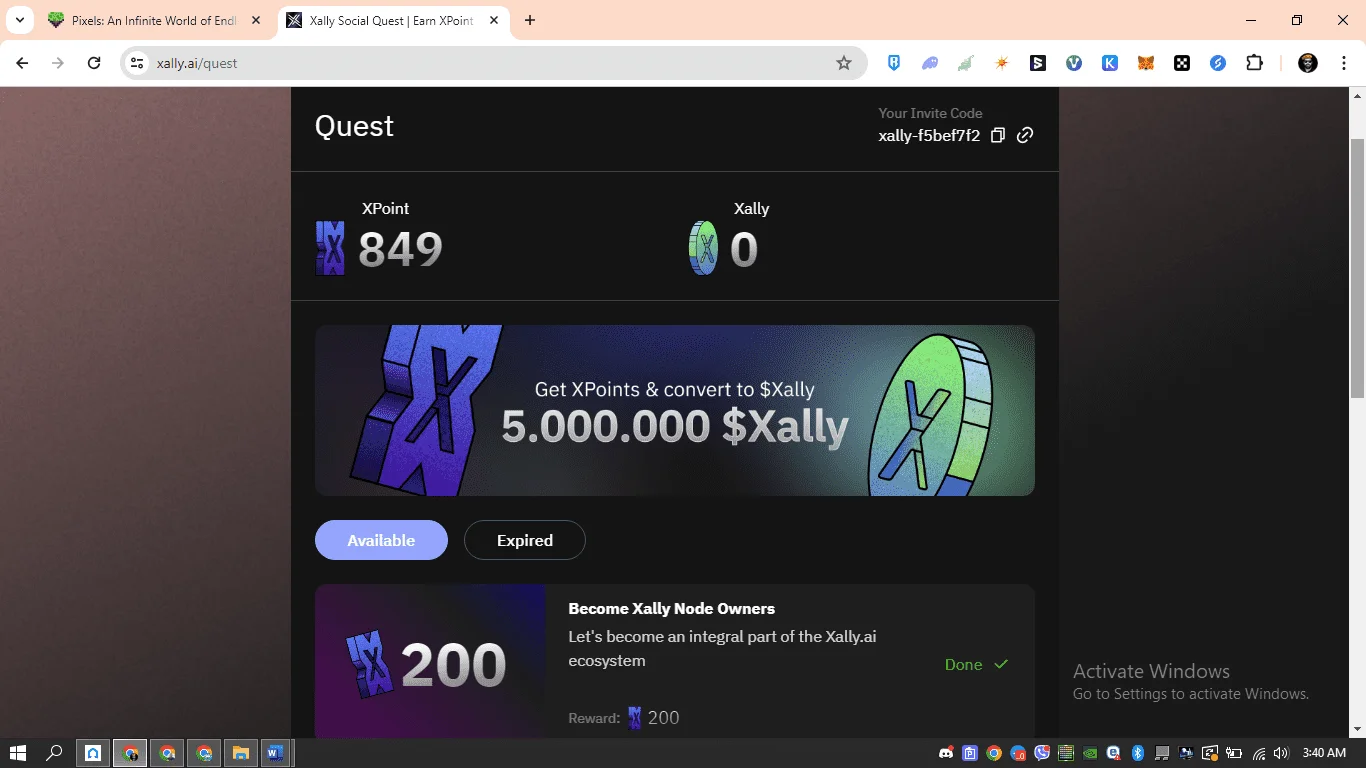The height and width of the screenshot is (768, 1366).
Task: Open the Windows Start menu
Action: point(18,753)
